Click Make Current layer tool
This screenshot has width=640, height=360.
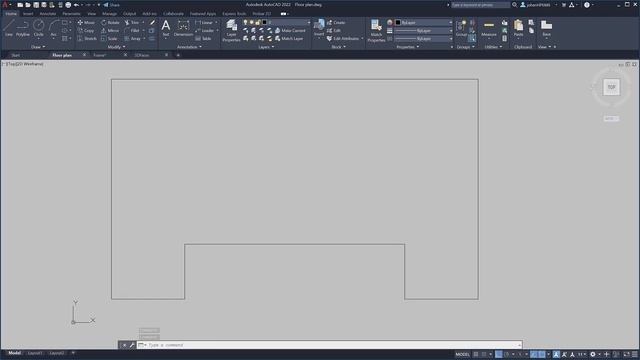290,31
